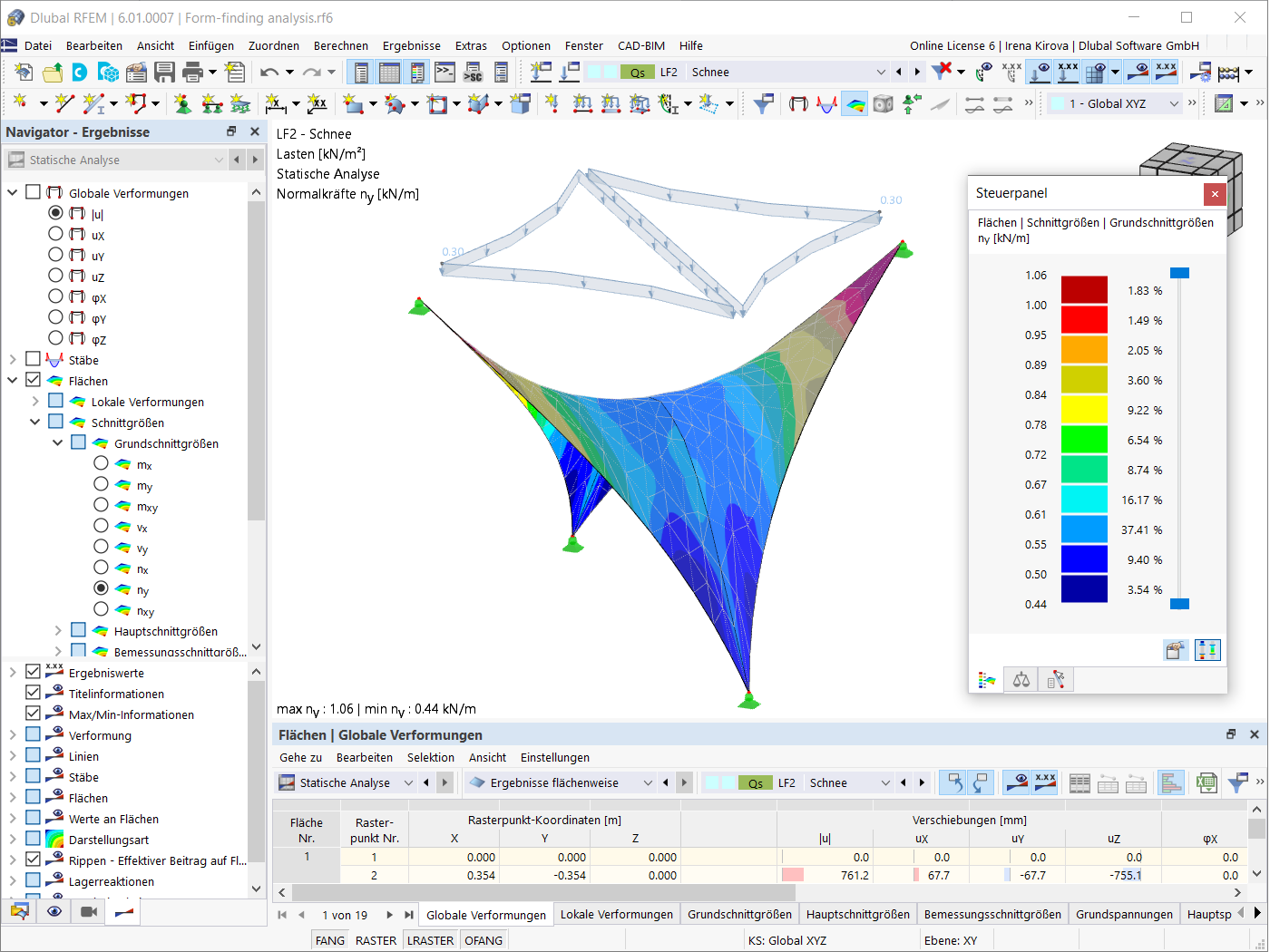Insert a new line element
Viewport: 1270px width, 952px height.
(64, 104)
